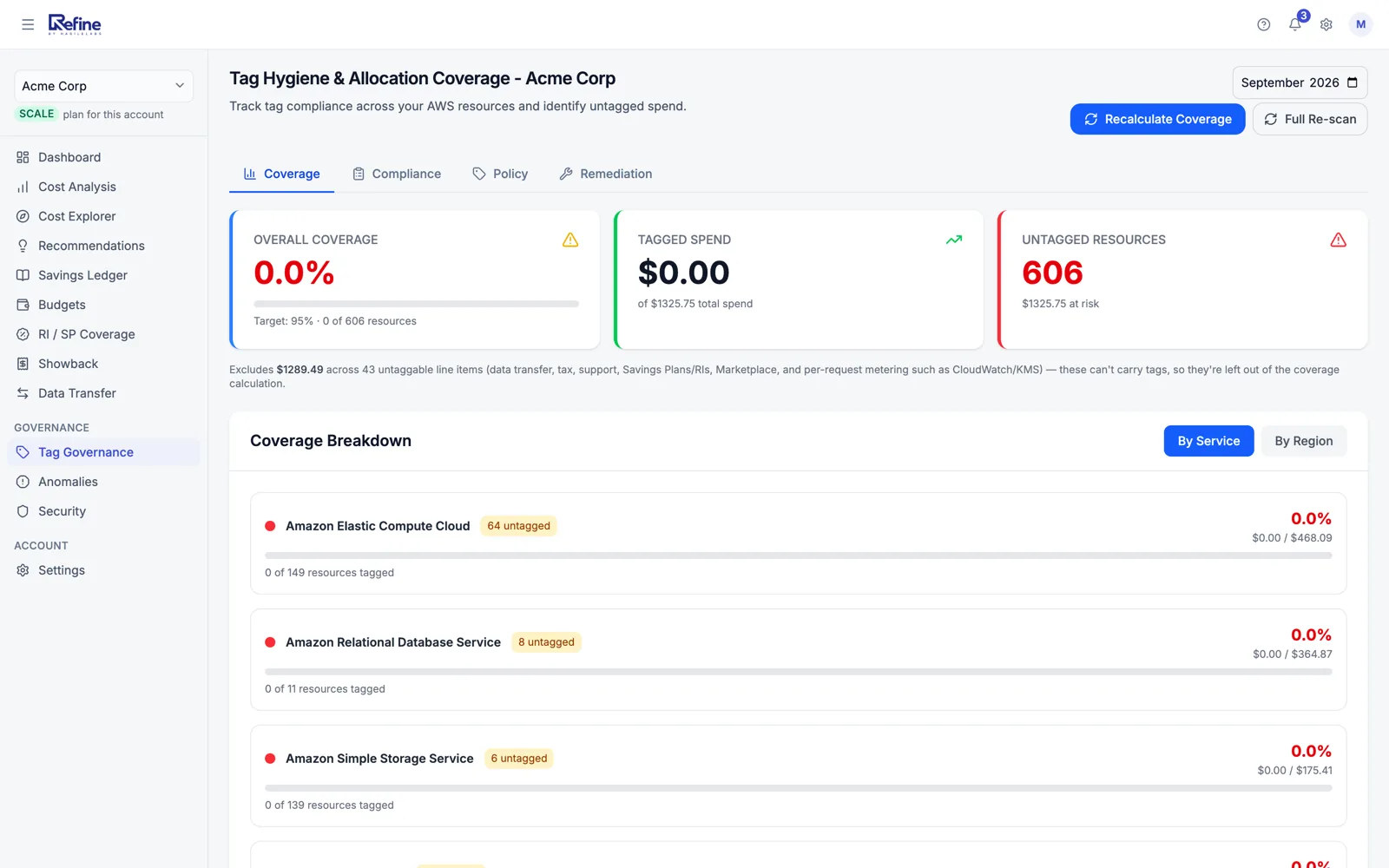This screenshot has height=868, width=1389.
Task: Click the Refine logo
Action: [x=75, y=24]
